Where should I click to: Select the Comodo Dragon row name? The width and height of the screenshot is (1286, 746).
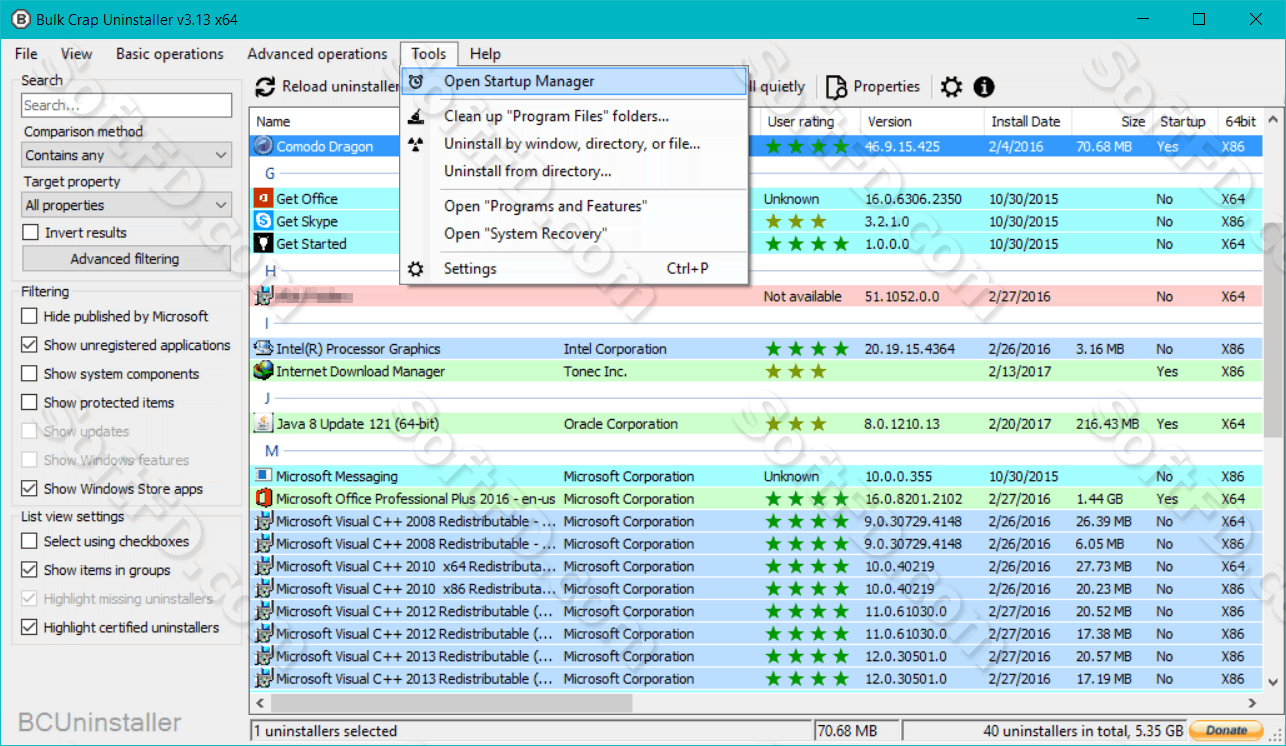pos(324,146)
